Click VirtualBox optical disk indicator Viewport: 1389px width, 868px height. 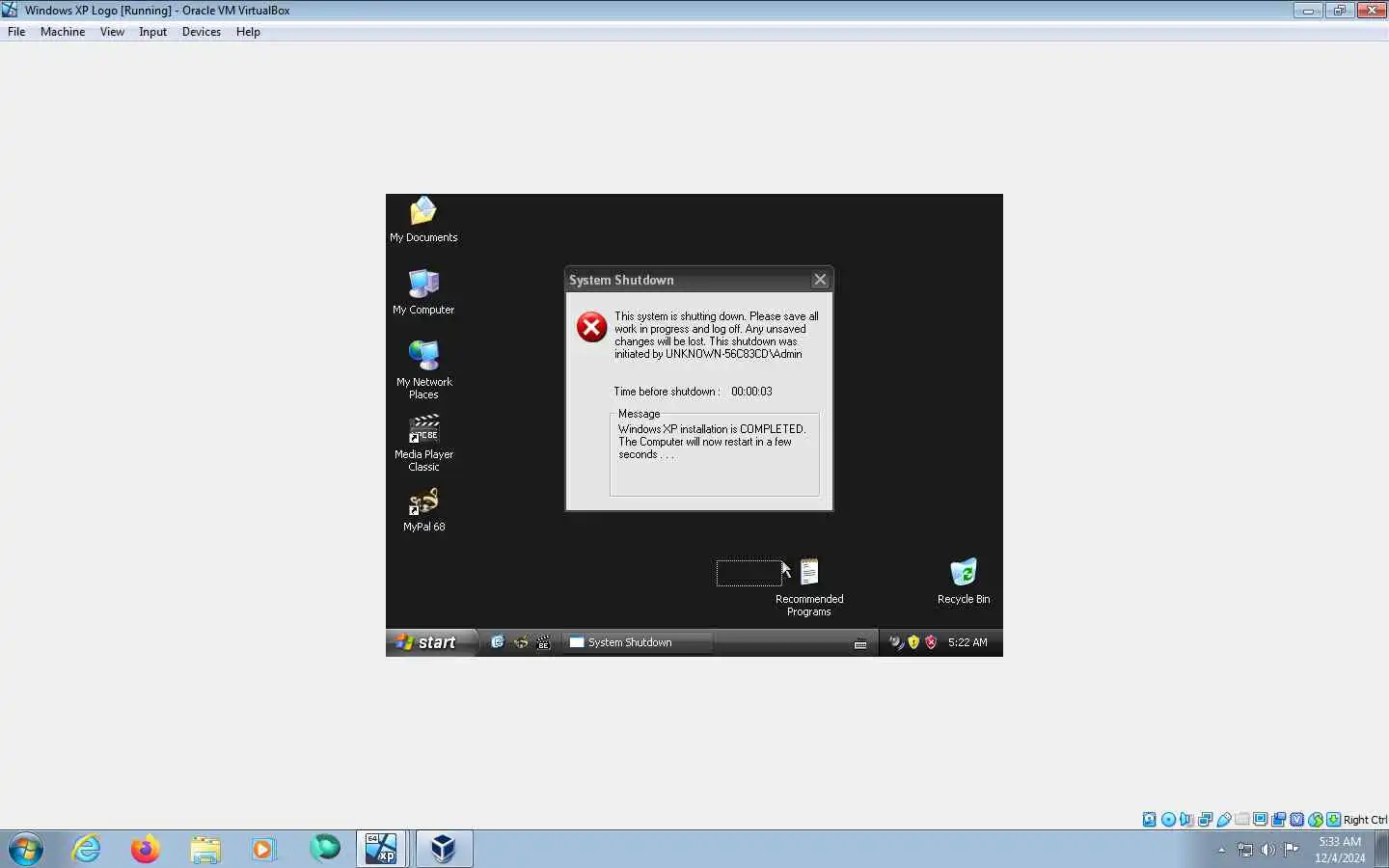click(x=1168, y=820)
